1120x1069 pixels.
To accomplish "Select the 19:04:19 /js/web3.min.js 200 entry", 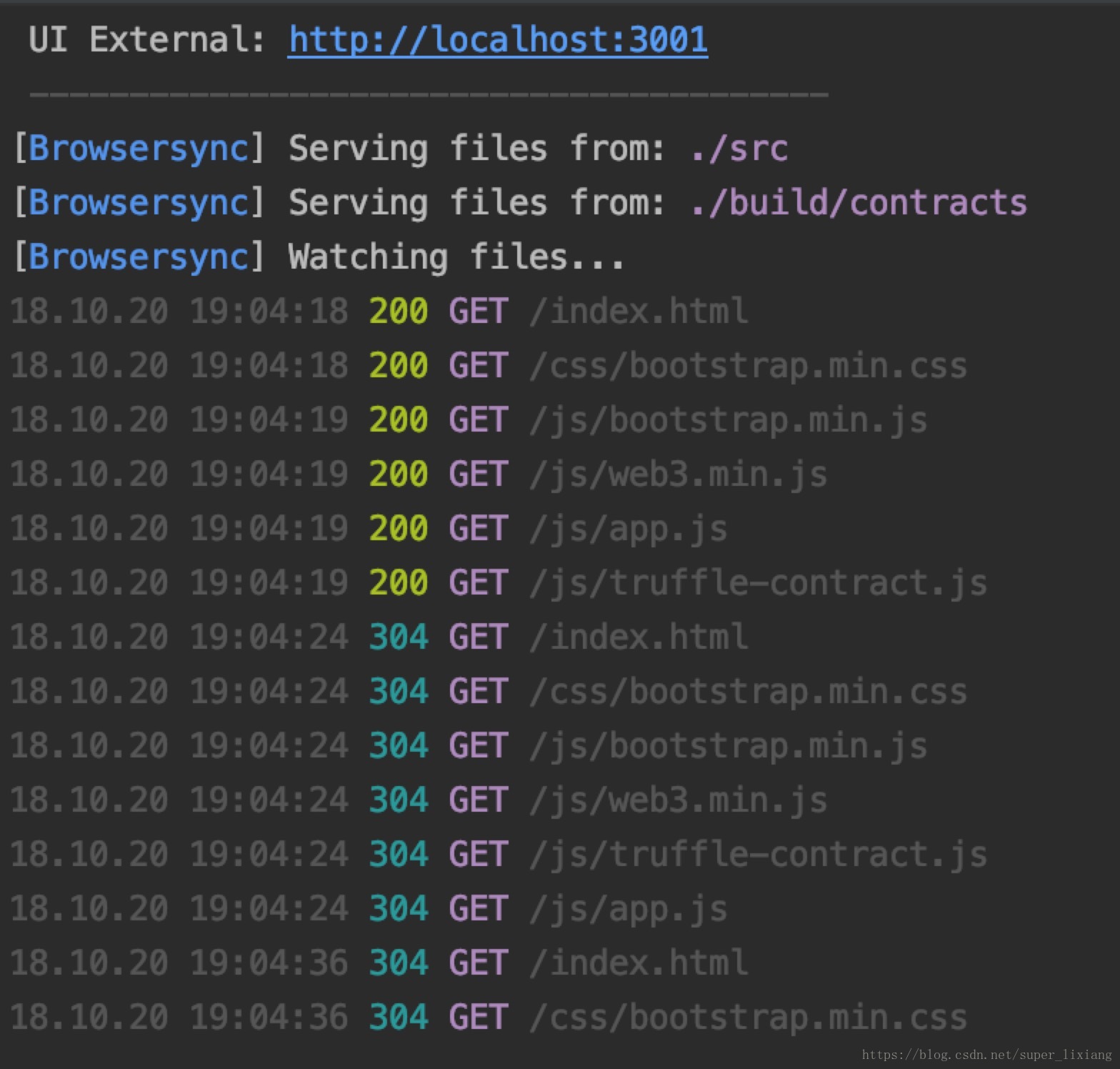I will [419, 474].
